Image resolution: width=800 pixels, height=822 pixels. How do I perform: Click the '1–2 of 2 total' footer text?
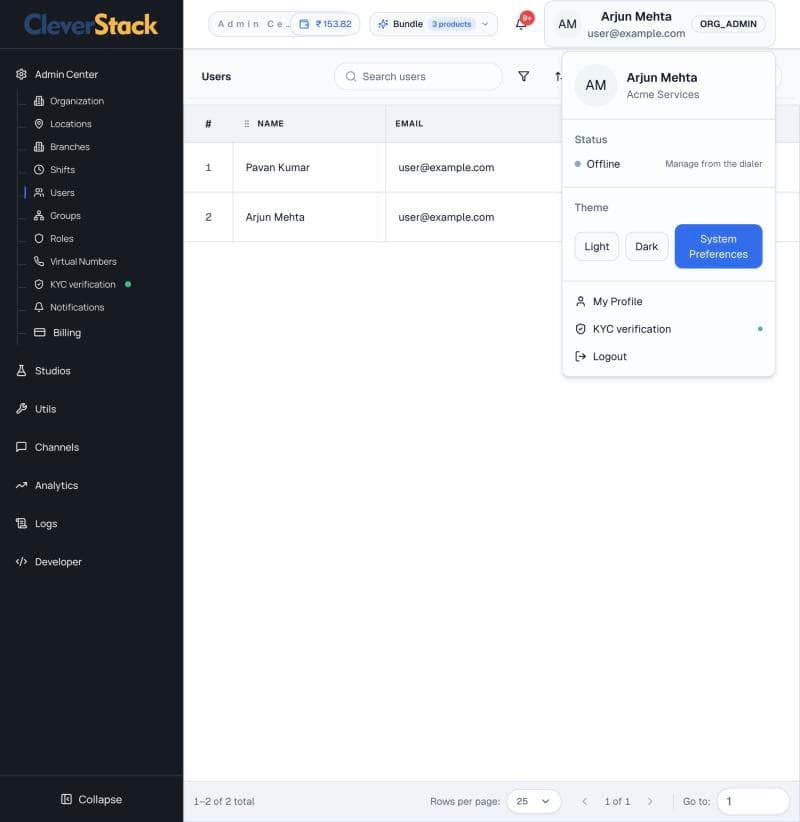(x=224, y=802)
